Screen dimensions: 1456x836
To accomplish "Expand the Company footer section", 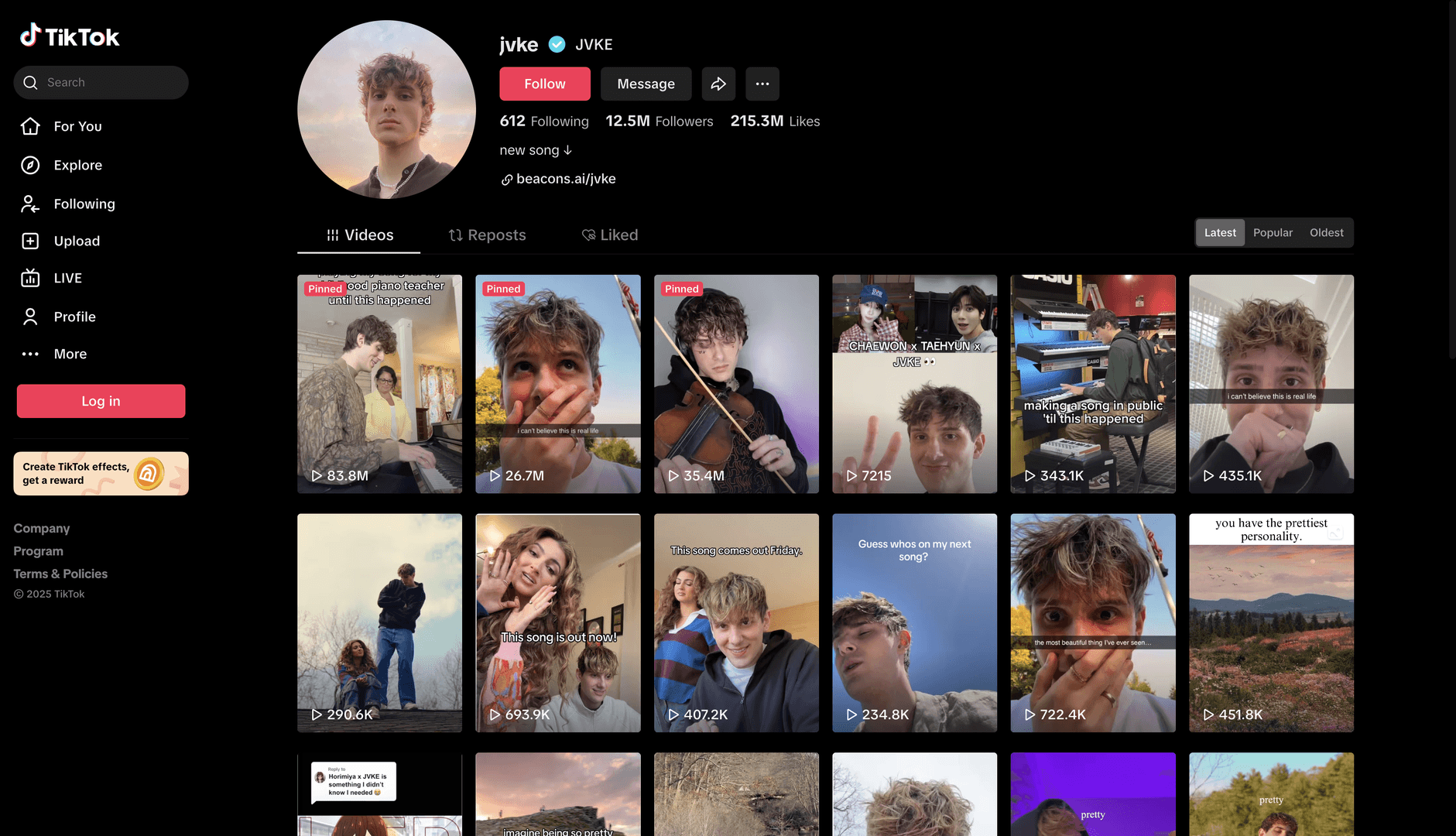I will coord(42,528).
